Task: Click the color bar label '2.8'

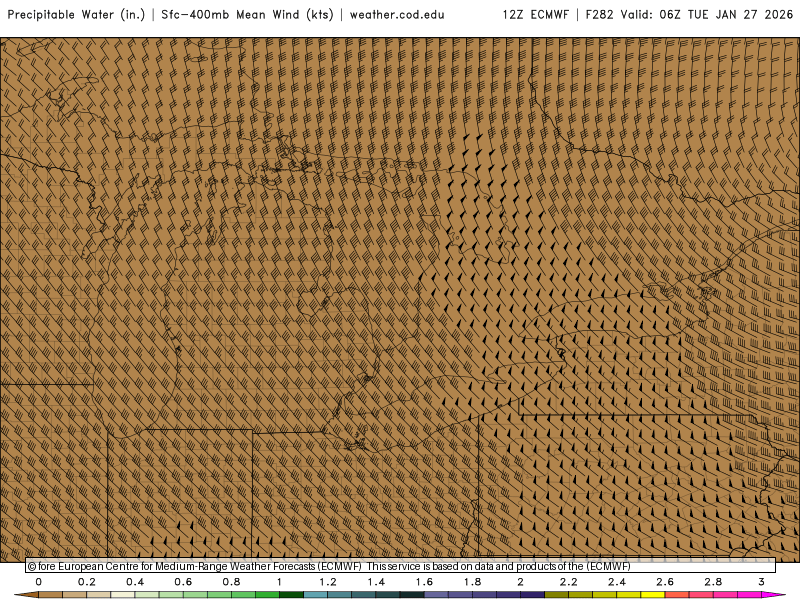Action: click(713, 582)
